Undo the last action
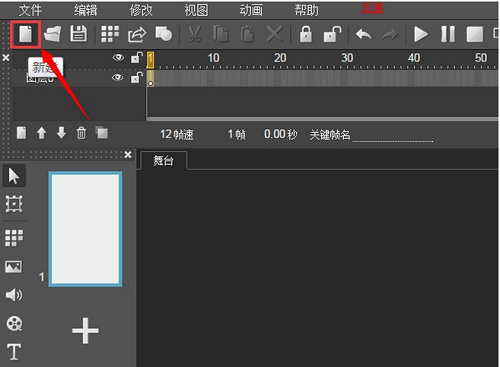 (x=364, y=34)
